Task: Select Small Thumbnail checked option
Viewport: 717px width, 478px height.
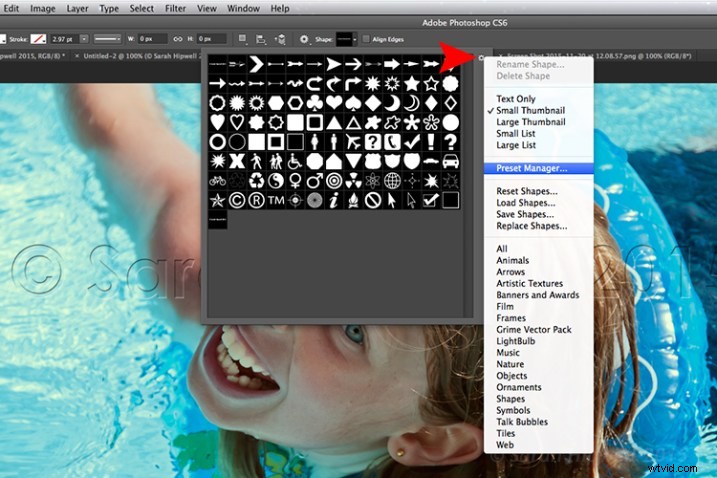Action: tap(530, 110)
